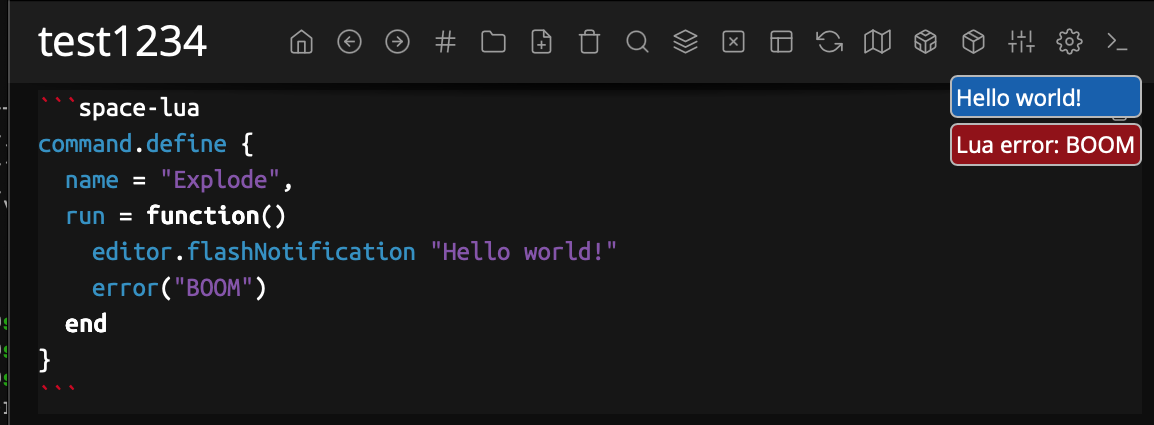Click the stacked layers icon

[685, 42]
